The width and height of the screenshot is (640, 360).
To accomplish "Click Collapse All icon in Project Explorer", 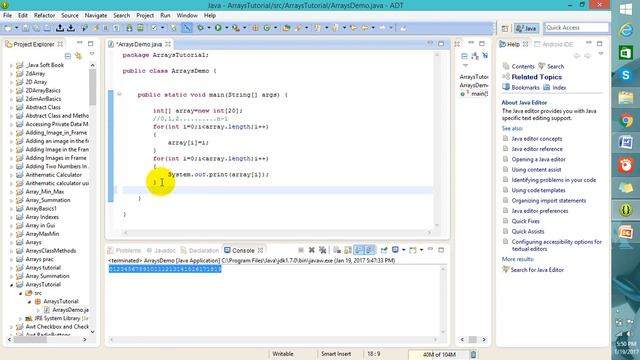I will tap(68, 56).
